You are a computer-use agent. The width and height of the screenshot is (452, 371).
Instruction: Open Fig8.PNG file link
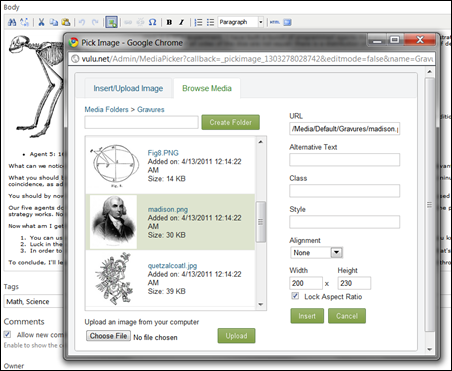pos(163,153)
